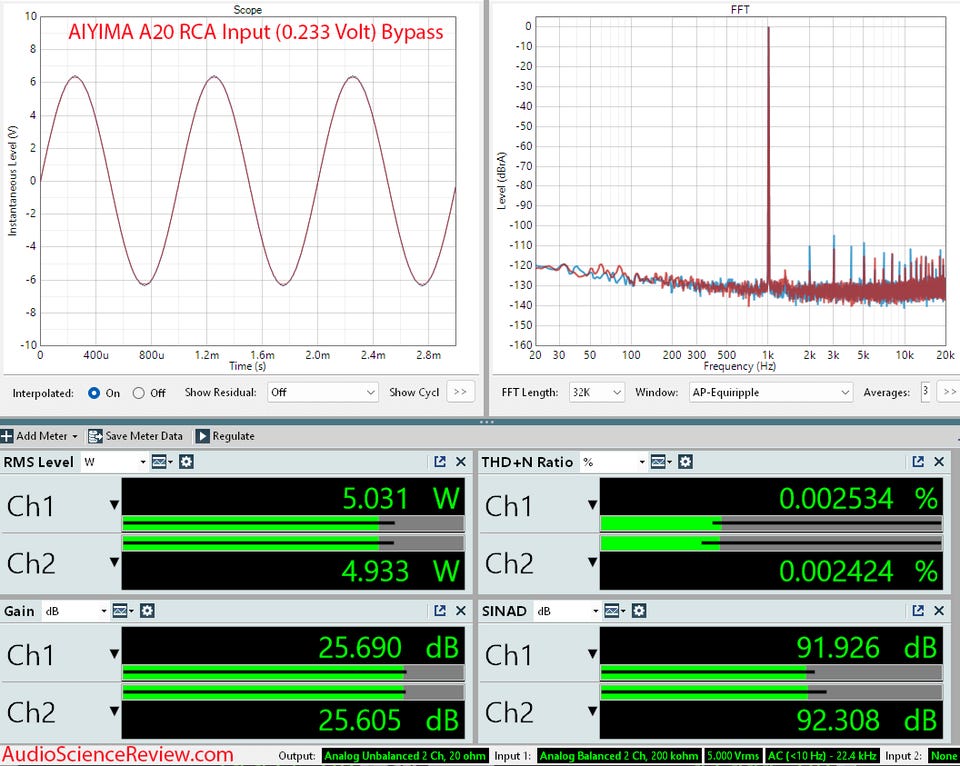960x766 pixels.
Task: Close the THD+N Ratio meter
Action: point(939,462)
